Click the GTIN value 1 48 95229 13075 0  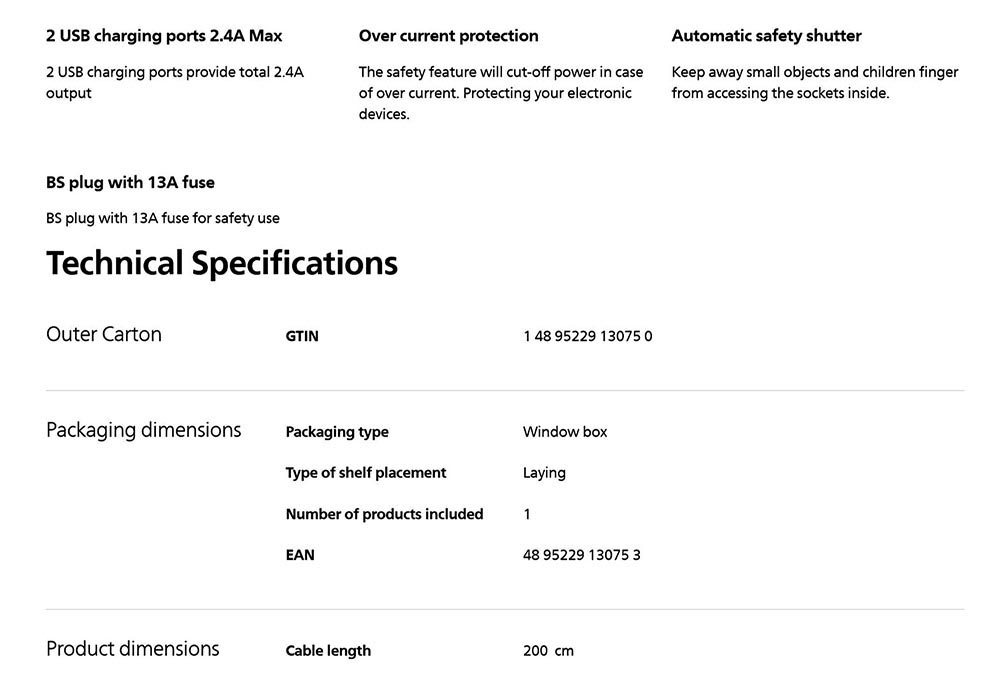(587, 336)
